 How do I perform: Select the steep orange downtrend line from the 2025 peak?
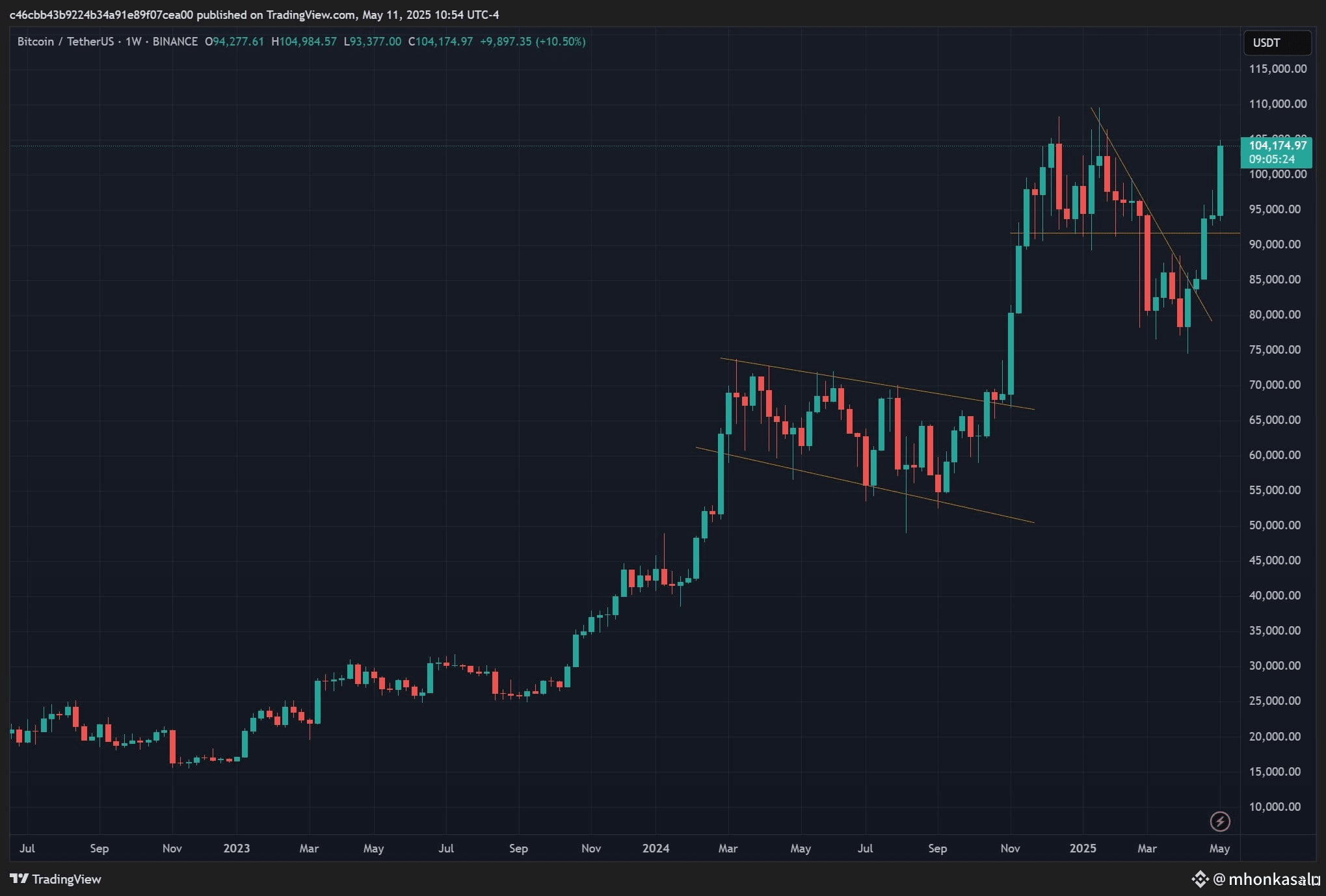1151,214
